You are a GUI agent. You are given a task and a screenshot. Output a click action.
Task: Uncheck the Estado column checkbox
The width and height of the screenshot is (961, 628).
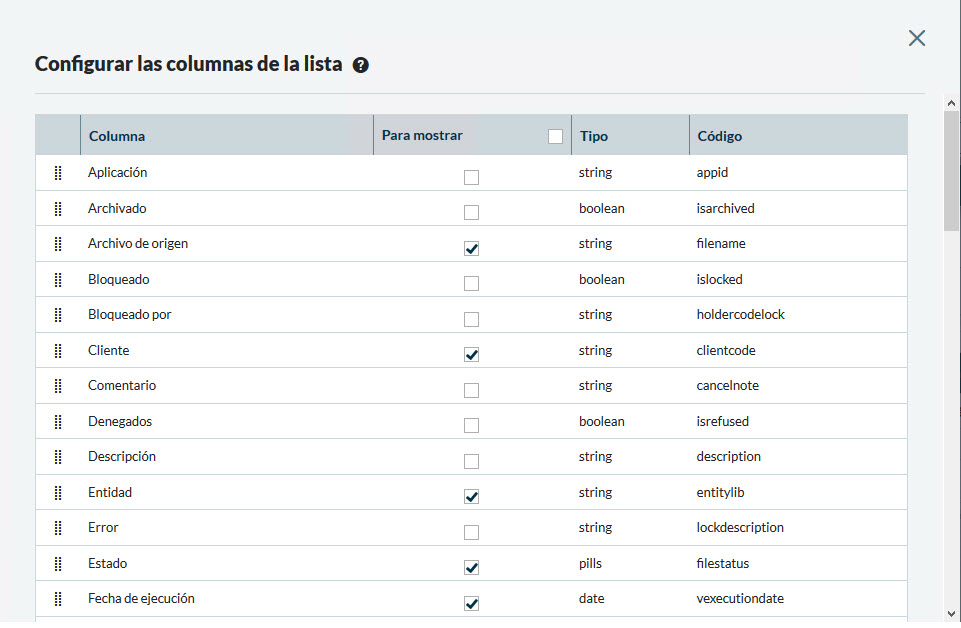click(471, 568)
